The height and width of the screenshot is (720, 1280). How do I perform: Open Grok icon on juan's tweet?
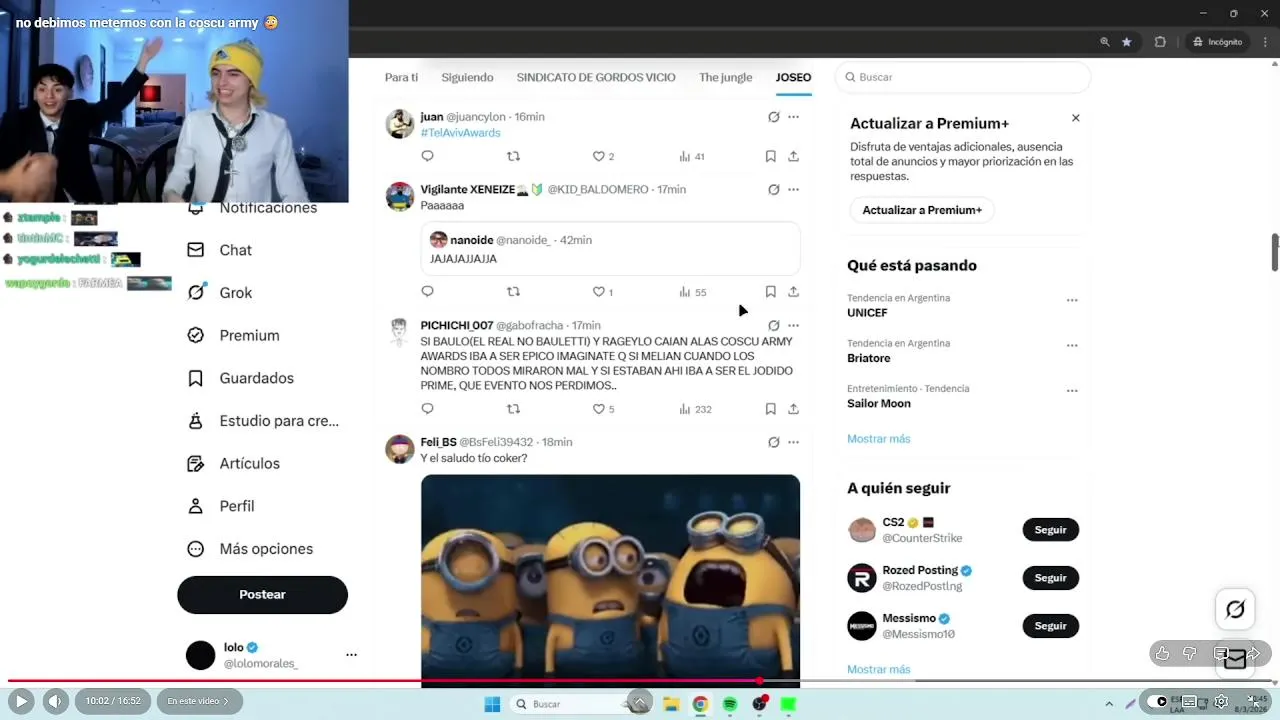(773, 117)
